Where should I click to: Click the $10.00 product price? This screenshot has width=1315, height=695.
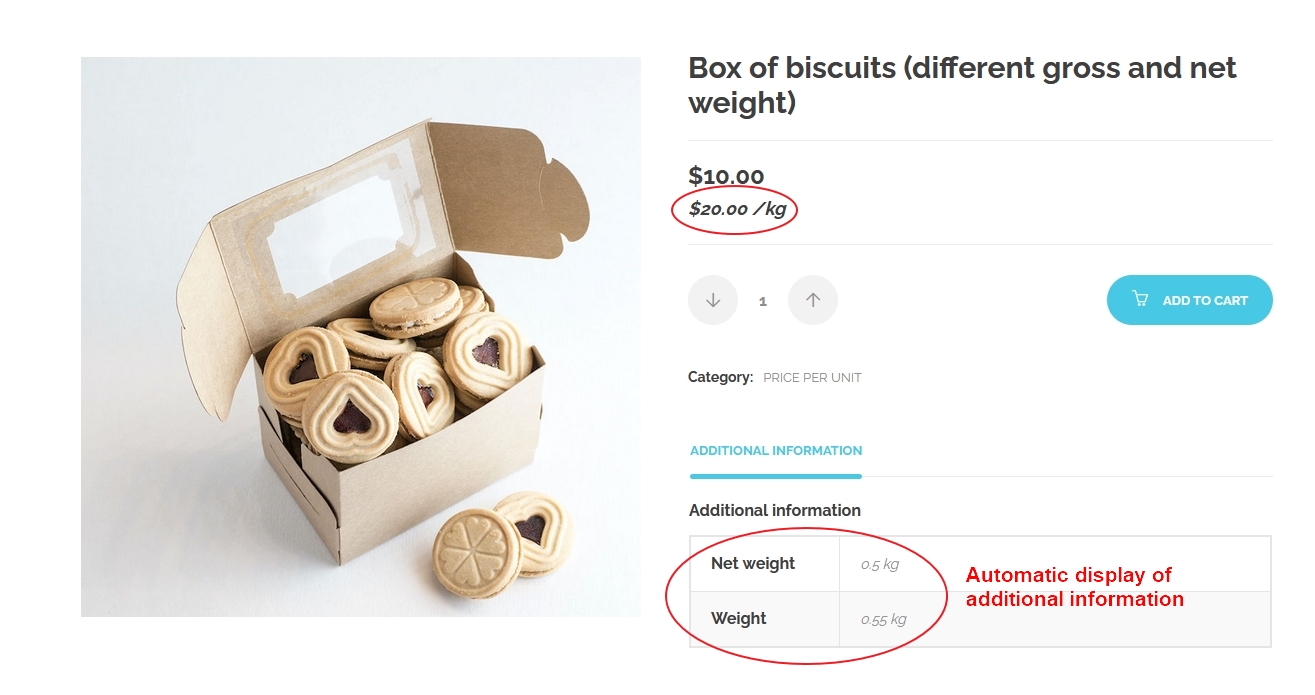tap(724, 175)
